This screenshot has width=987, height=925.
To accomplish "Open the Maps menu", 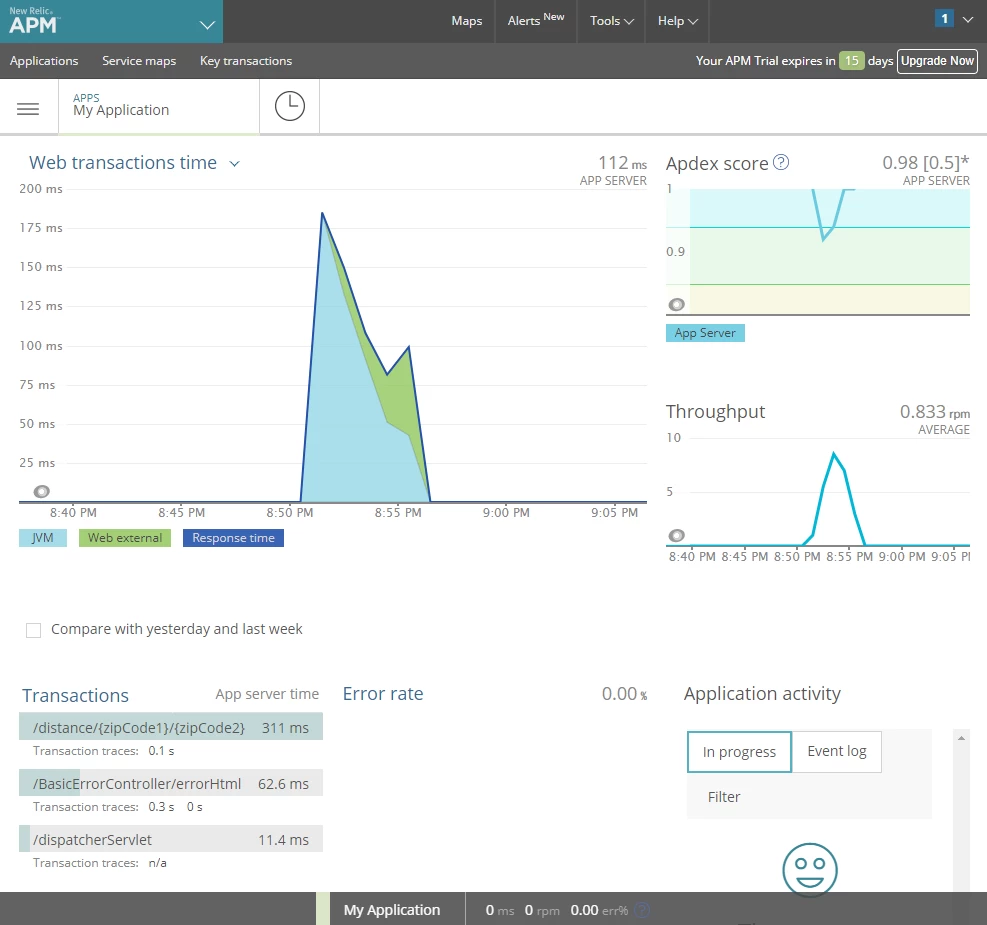I will tap(466, 21).
